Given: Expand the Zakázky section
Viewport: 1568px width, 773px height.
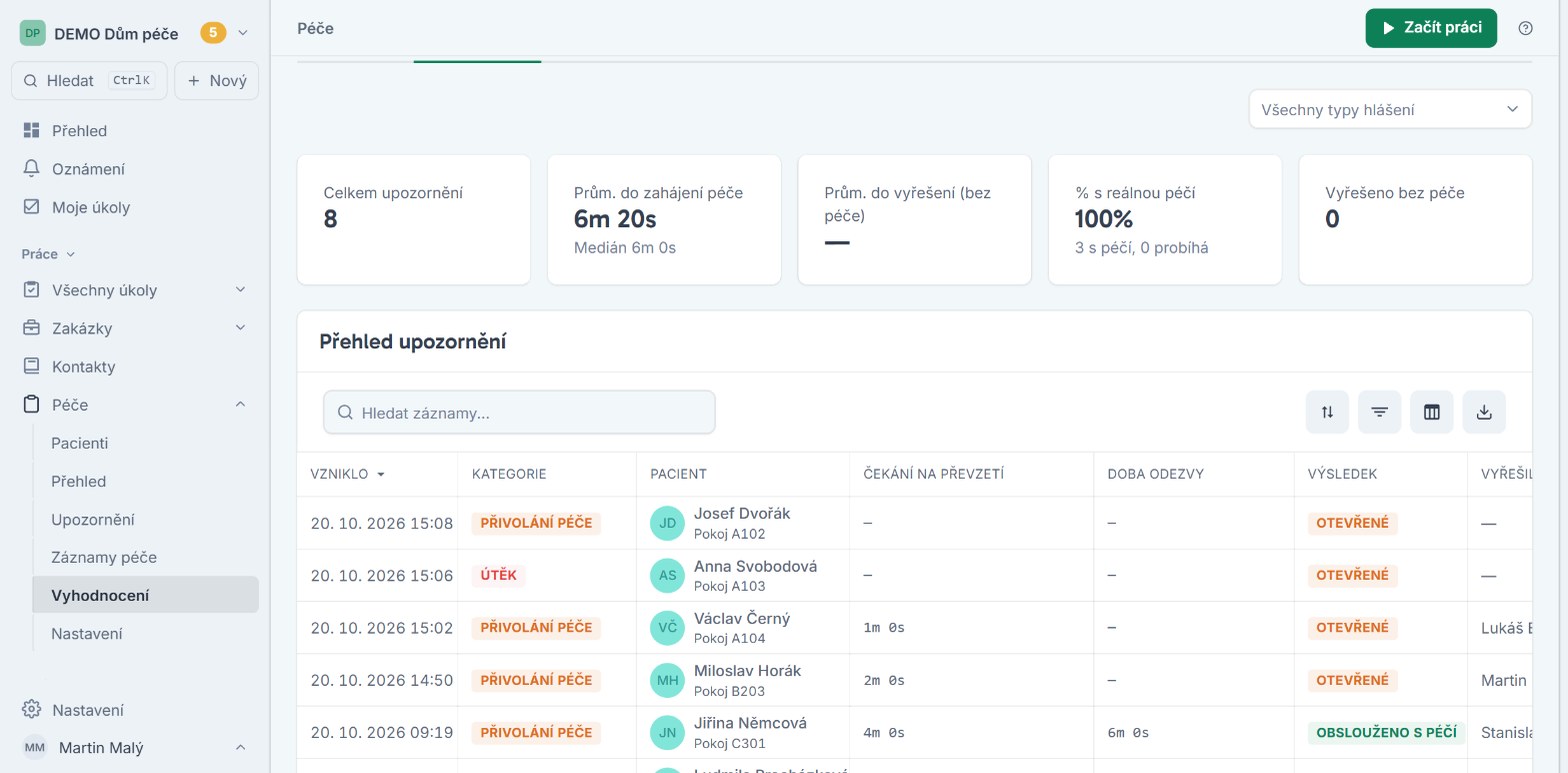Looking at the screenshot, I should pyautogui.click(x=240, y=328).
